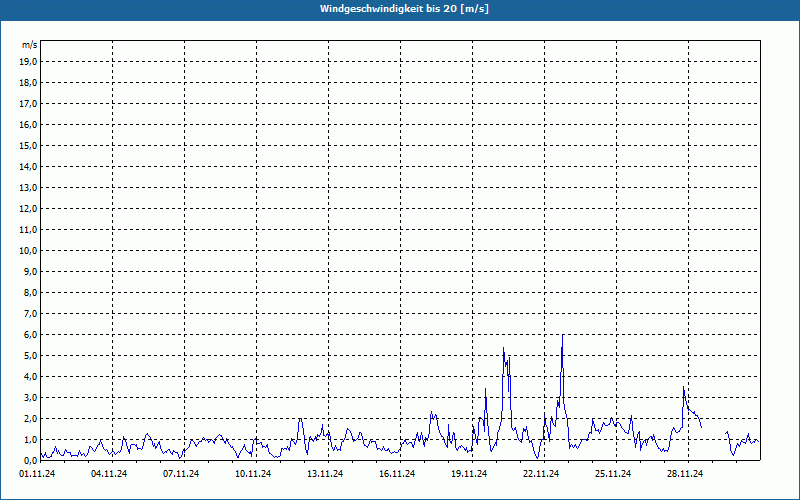Click the chart title 'Windgeschwindigkeit bis 20 [m/s]'

point(404,9)
